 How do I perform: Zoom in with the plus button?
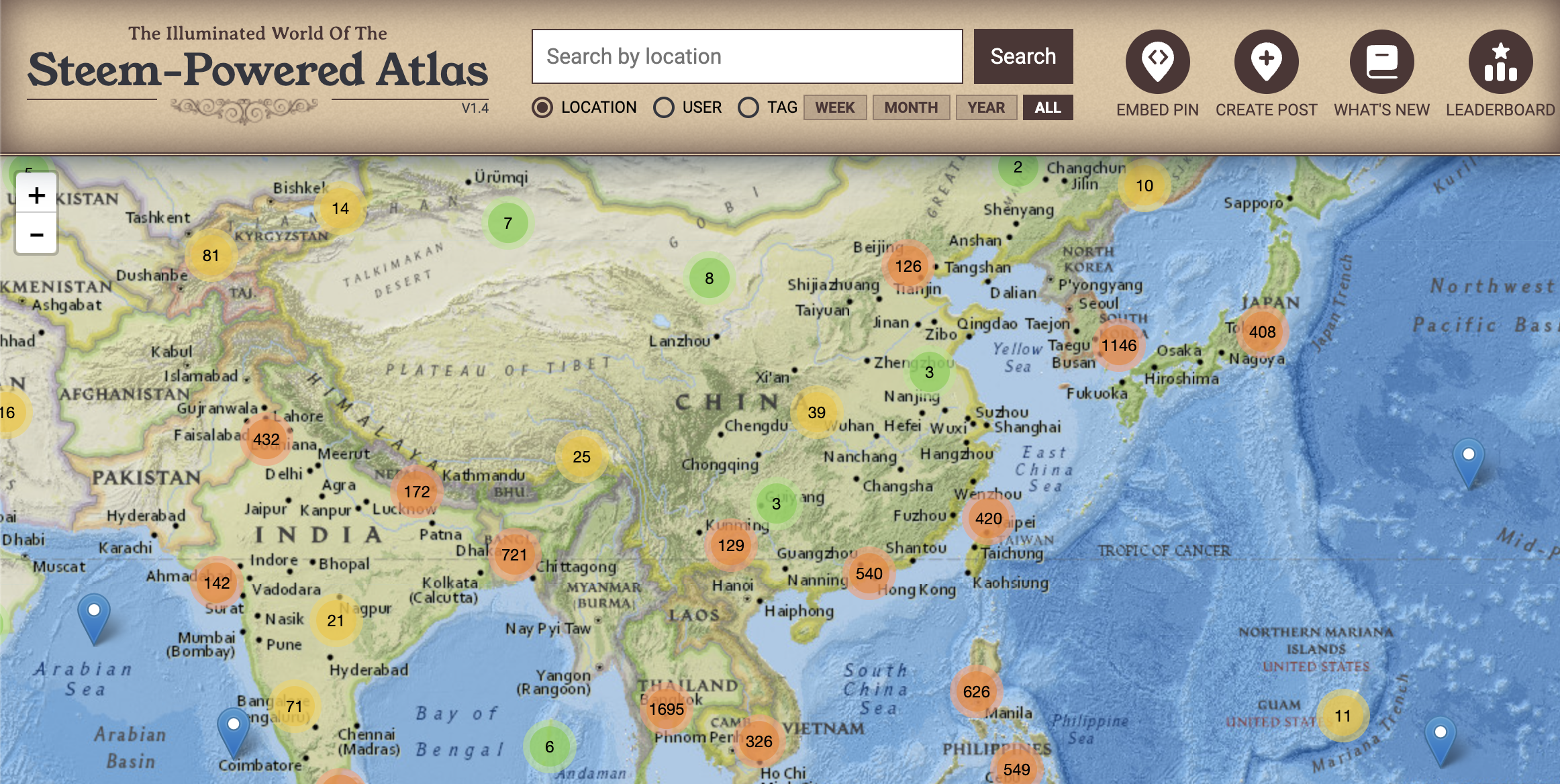coord(37,195)
